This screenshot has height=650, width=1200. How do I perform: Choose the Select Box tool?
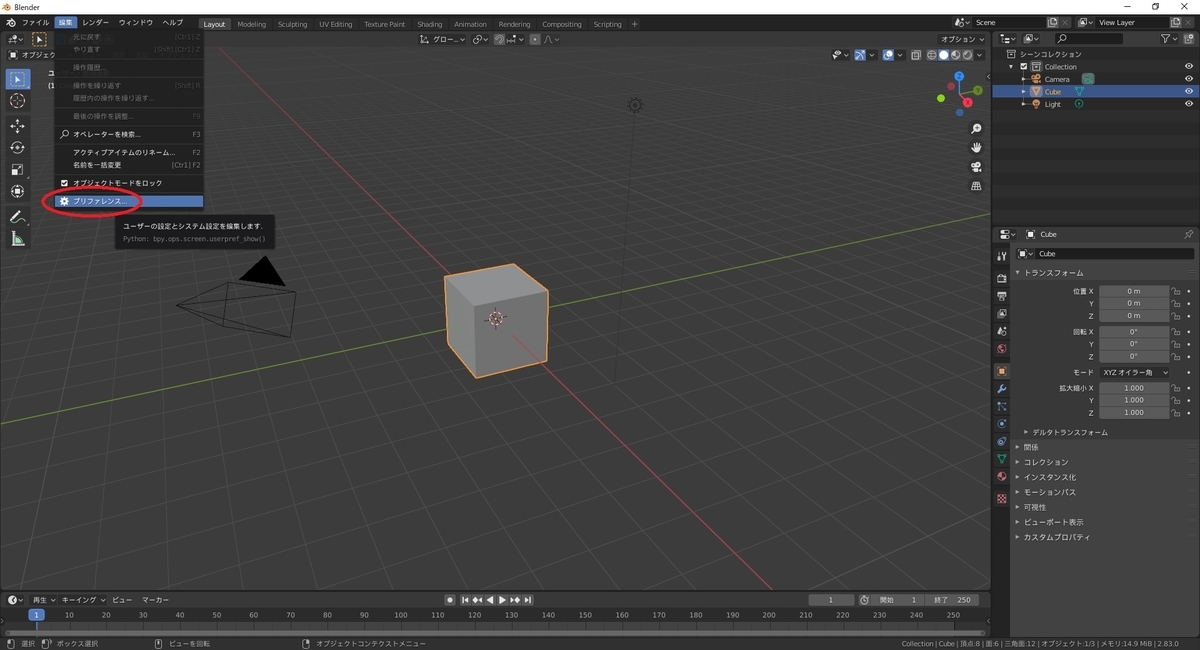click(x=18, y=79)
